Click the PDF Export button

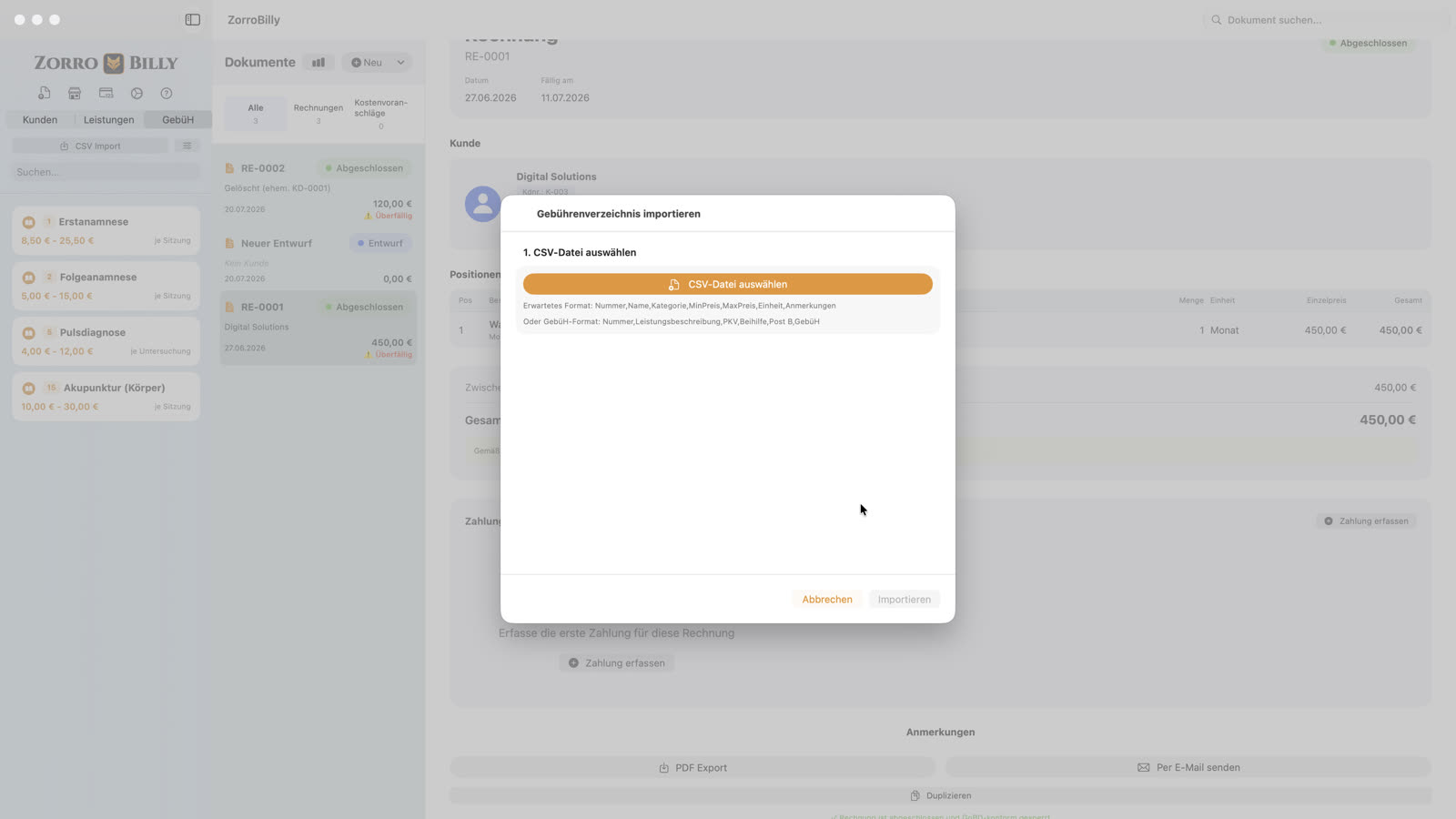pos(693,767)
